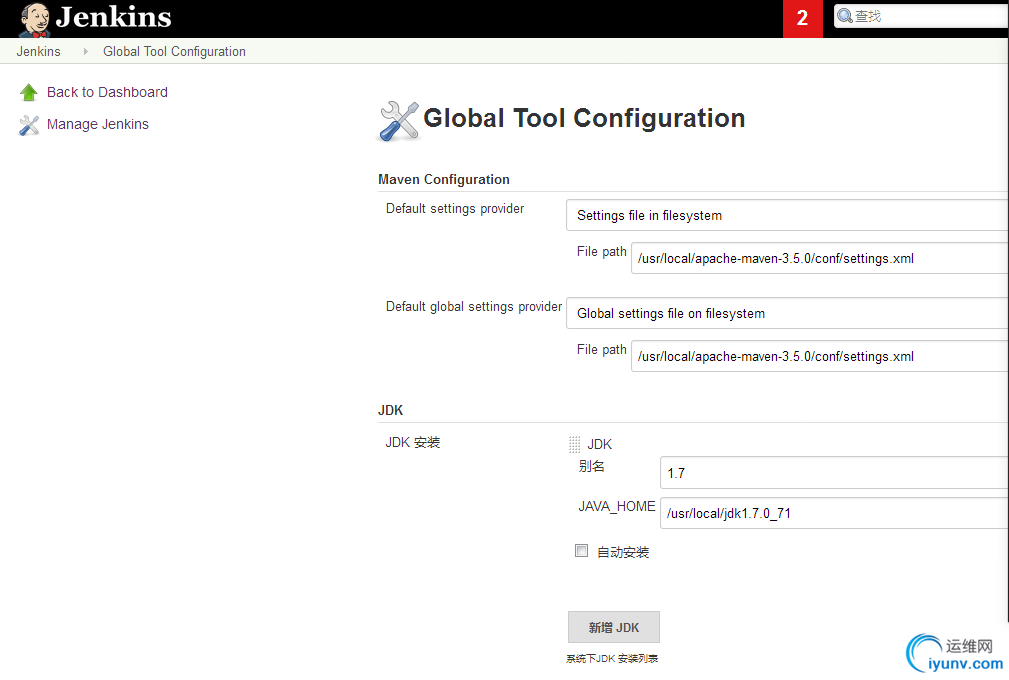Click the Jenkins breadcrumb item
This screenshot has width=1009, height=680.
click(x=39, y=51)
